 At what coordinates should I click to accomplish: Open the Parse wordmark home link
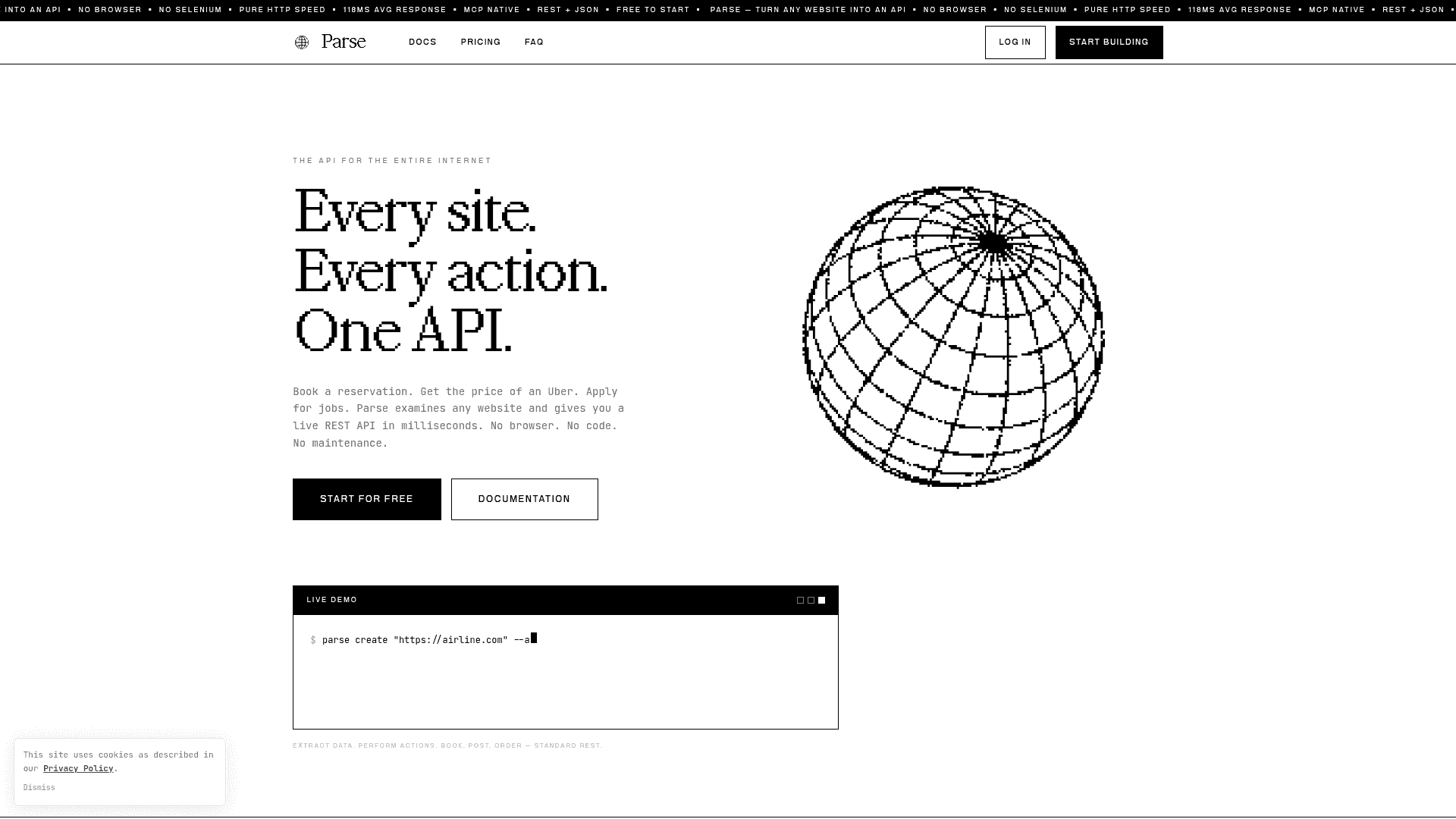point(344,42)
